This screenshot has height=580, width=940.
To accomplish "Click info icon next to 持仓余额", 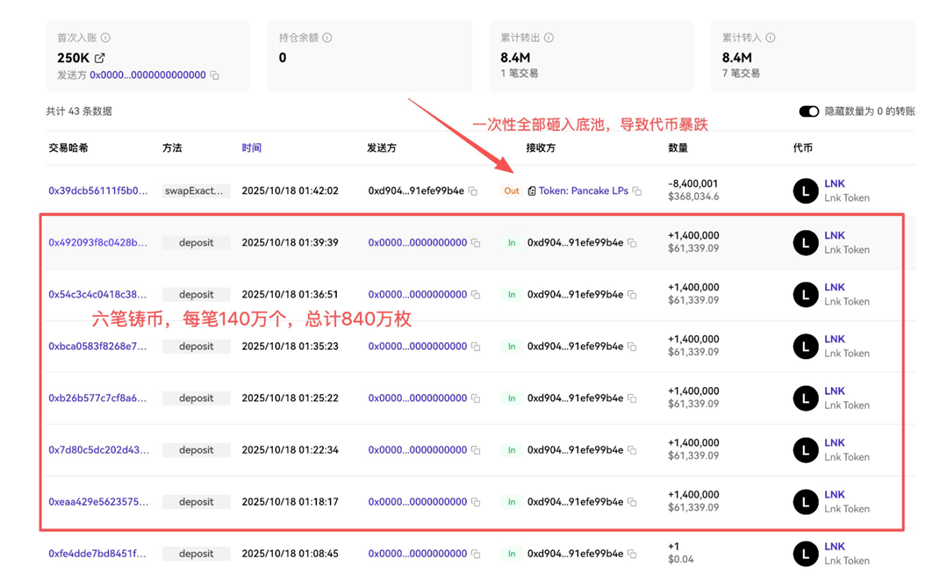I will 327,38.
